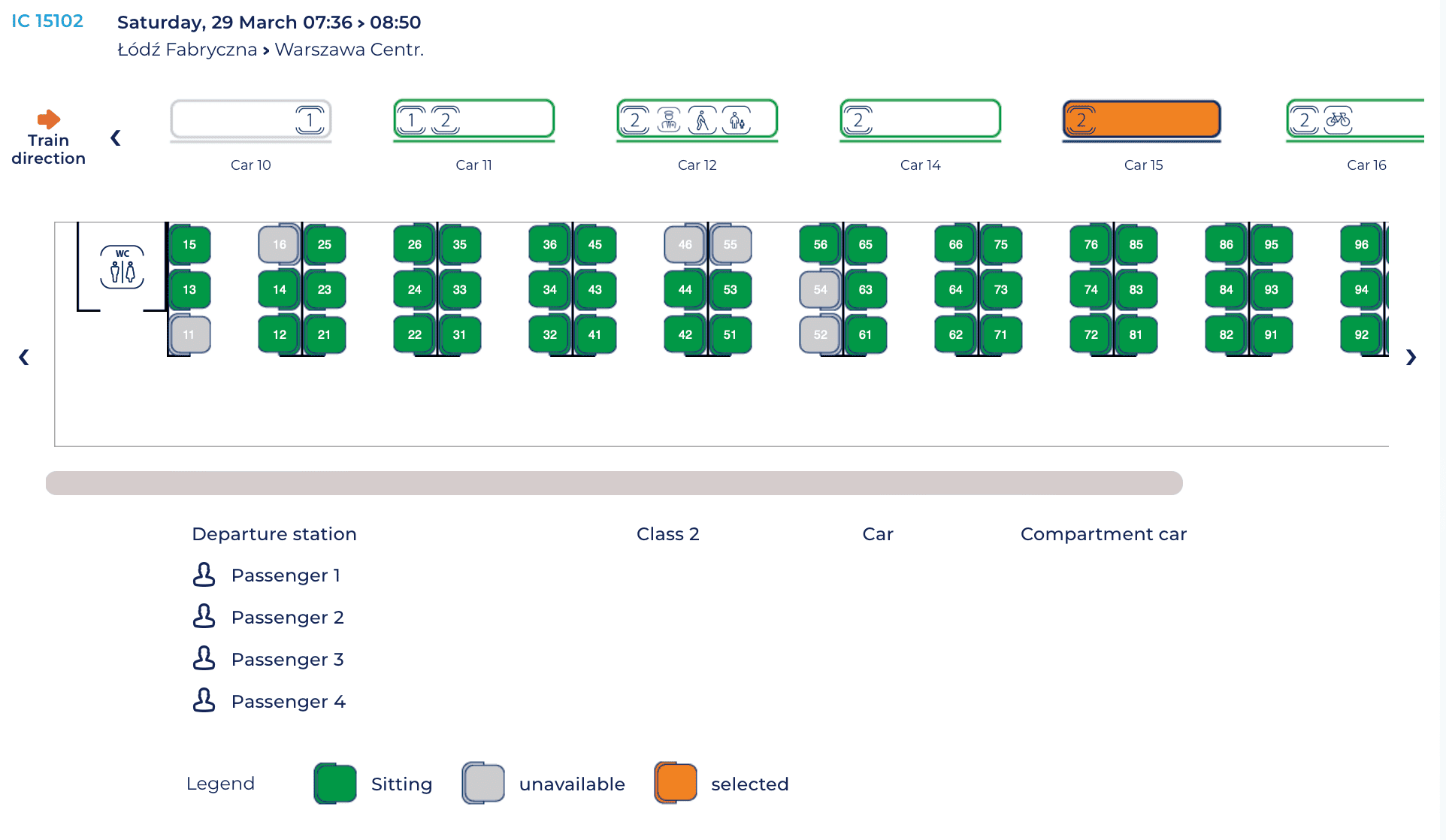The width and height of the screenshot is (1446, 840).
Task: Click the Passenger 4 label
Action: (x=288, y=701)
